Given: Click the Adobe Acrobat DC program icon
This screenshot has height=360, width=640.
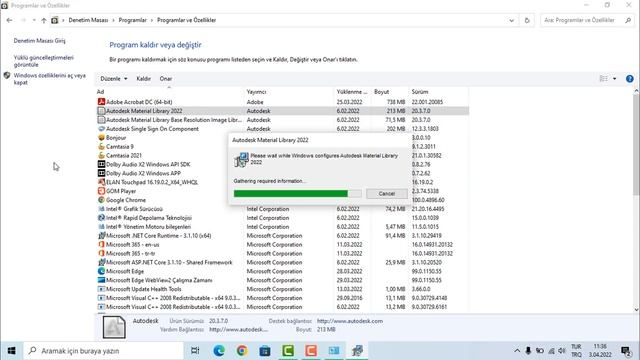Looking at the screenshot, I should 101,102.
